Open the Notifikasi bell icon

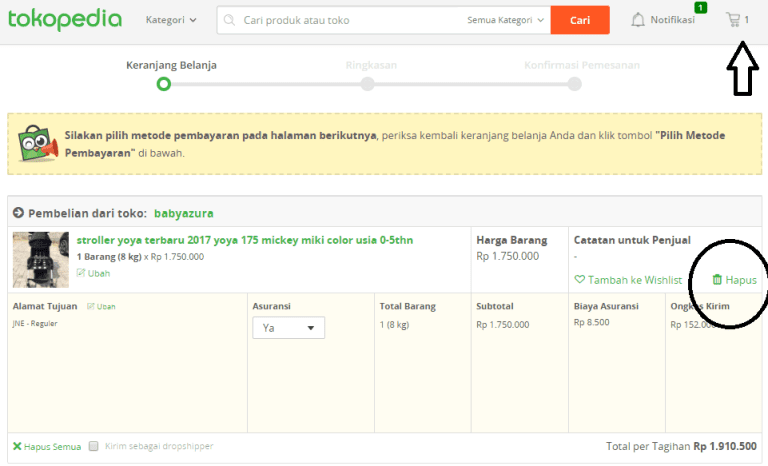(x=638, y=20)
